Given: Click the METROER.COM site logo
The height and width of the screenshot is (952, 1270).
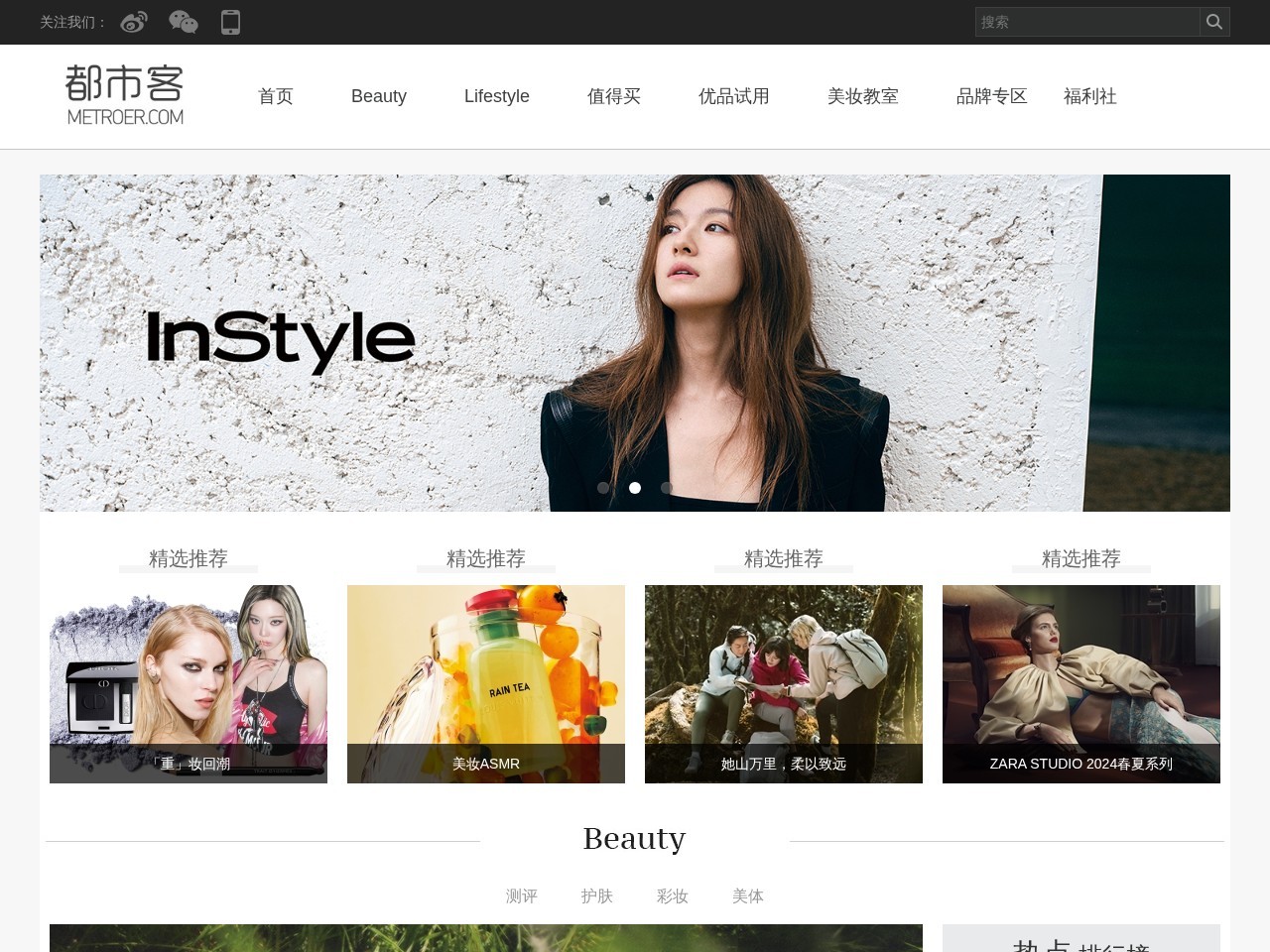Looking at the screenshot, I should coord(125,96).
